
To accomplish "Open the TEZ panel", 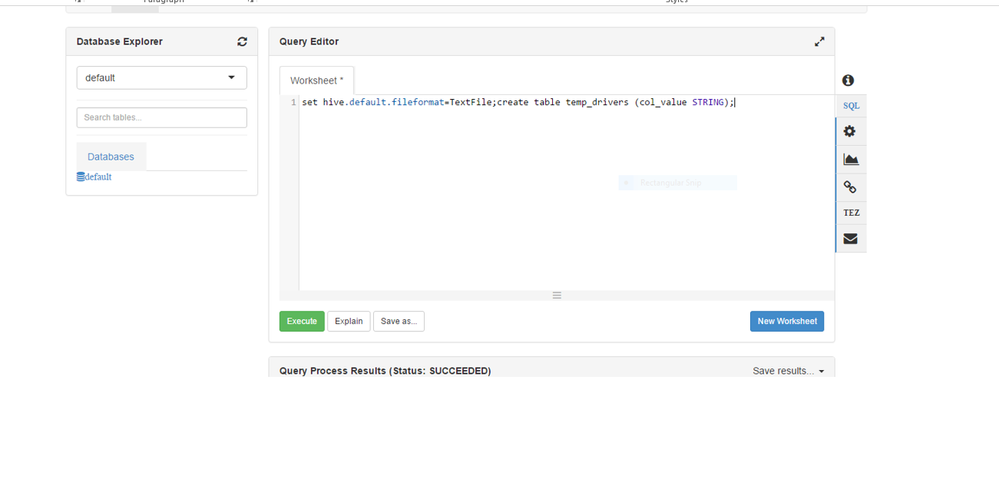I will pos(851,213).
